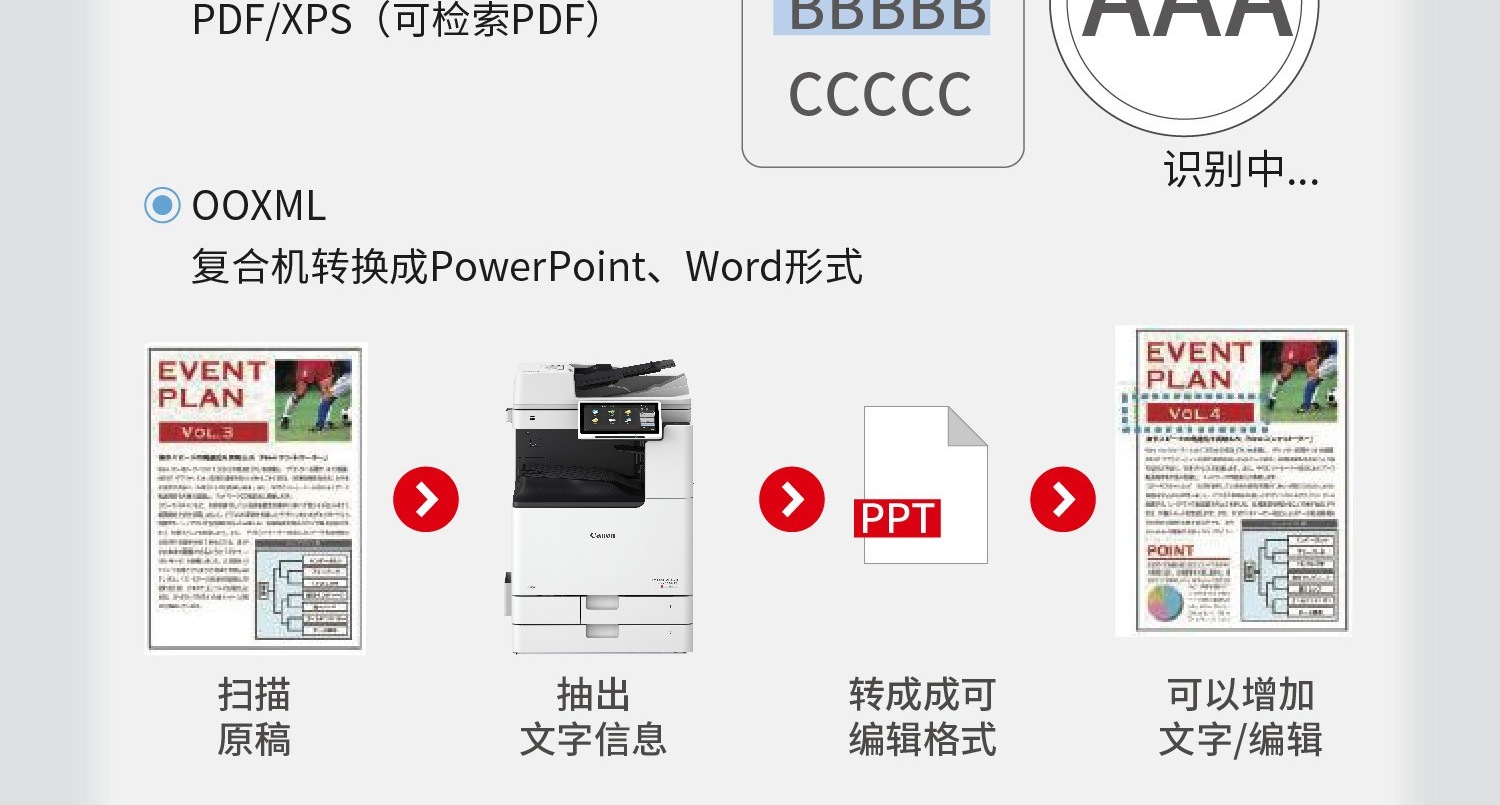The width and height of the screenshot is (1500, 805).
Task: Click the 扫描原稿 caption
Action: click(x=254, y=717)
